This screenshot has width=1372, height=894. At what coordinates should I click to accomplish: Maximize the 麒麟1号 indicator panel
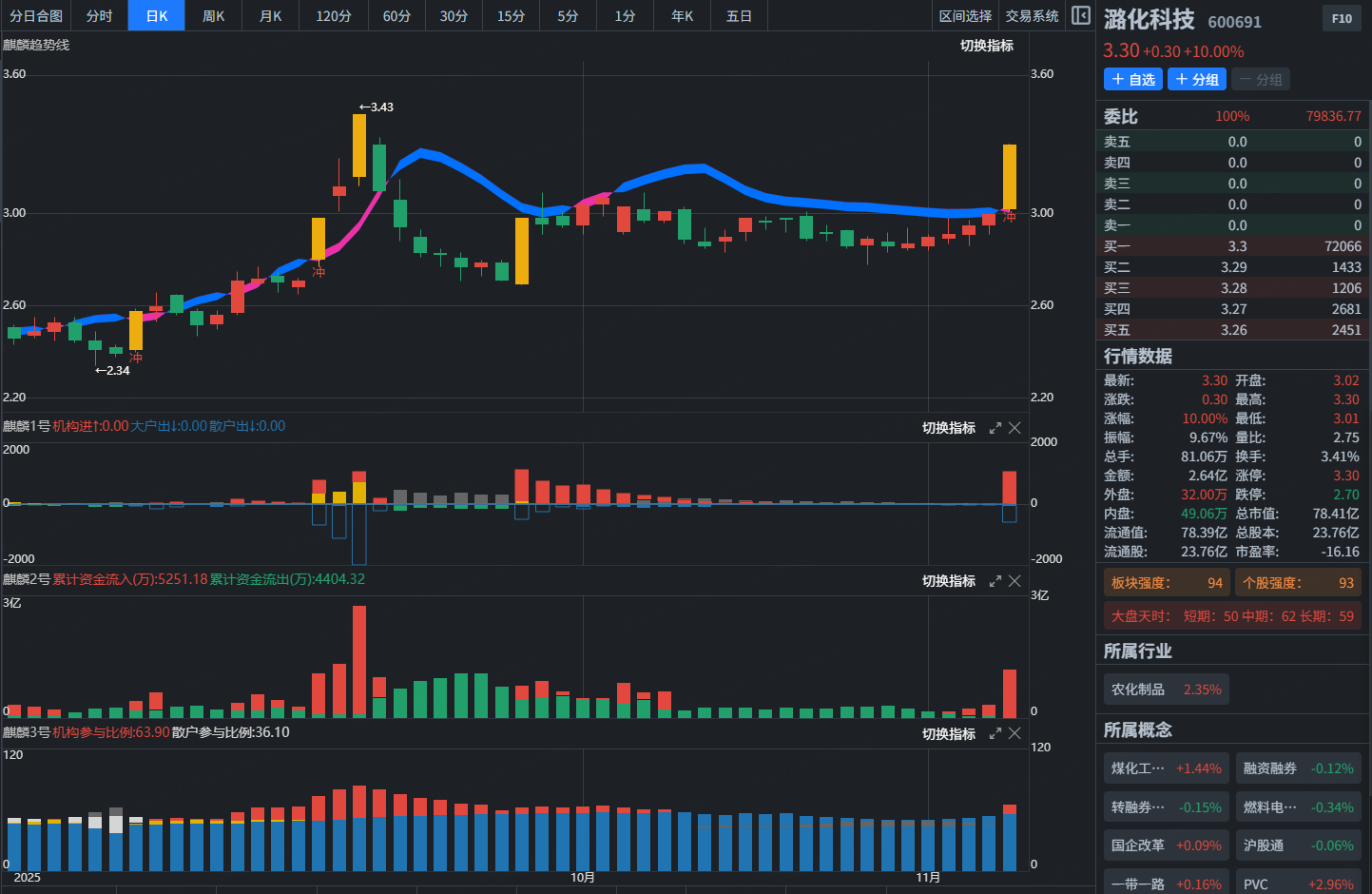pos(995,428)
